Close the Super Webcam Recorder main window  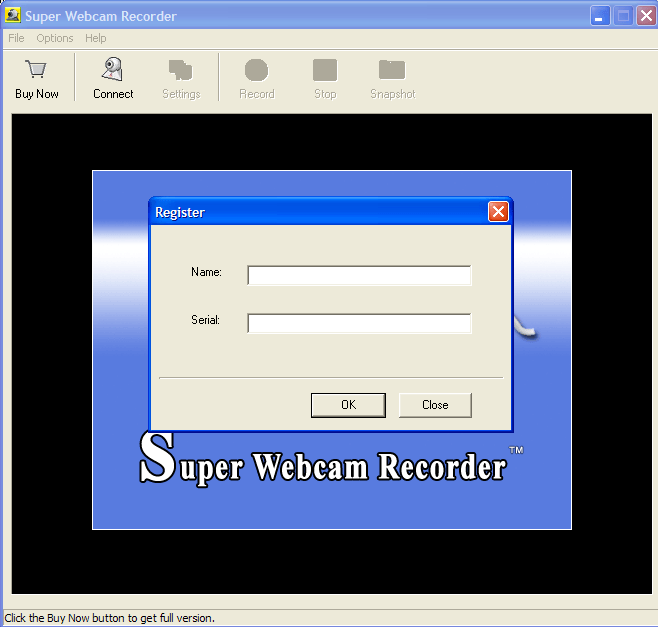coord(645,16)
